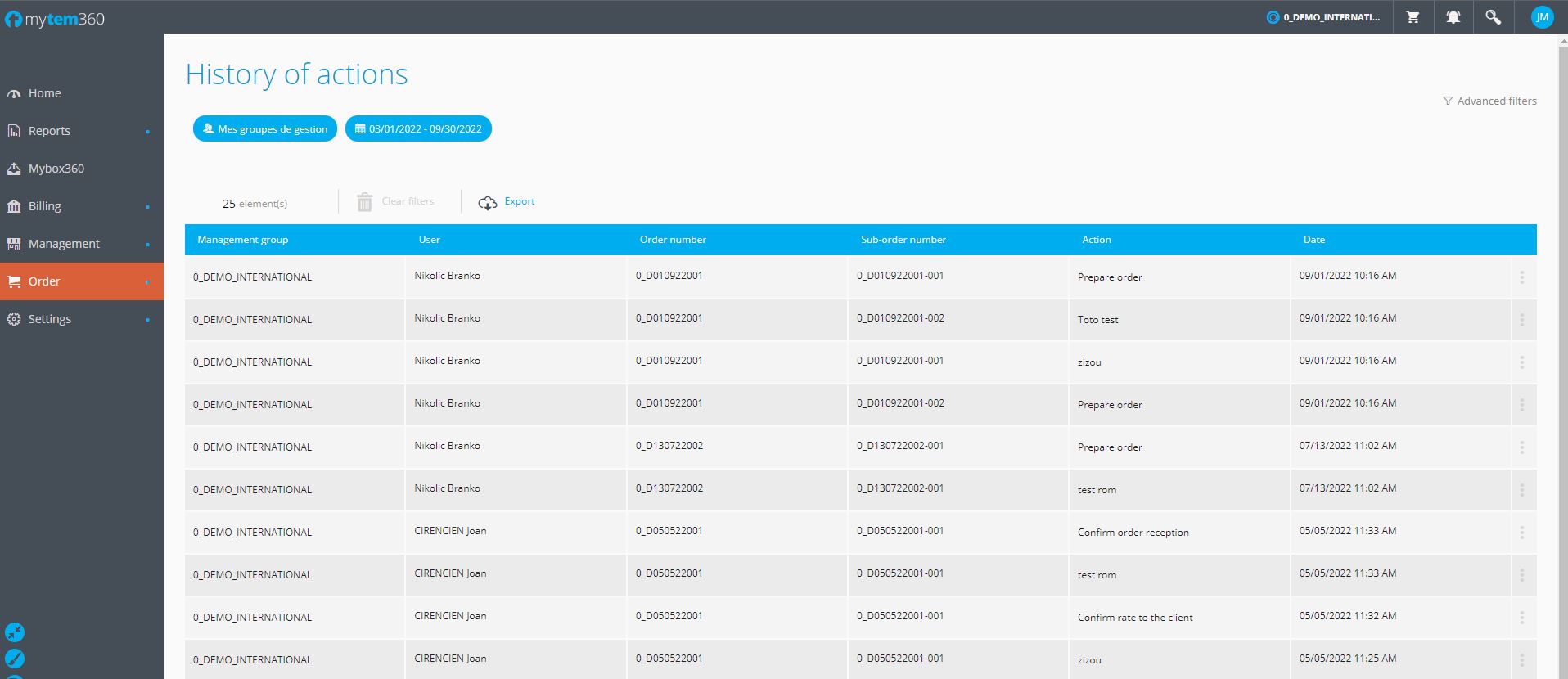
Task: Expand the Order menu
Action: tap(82, 281)
